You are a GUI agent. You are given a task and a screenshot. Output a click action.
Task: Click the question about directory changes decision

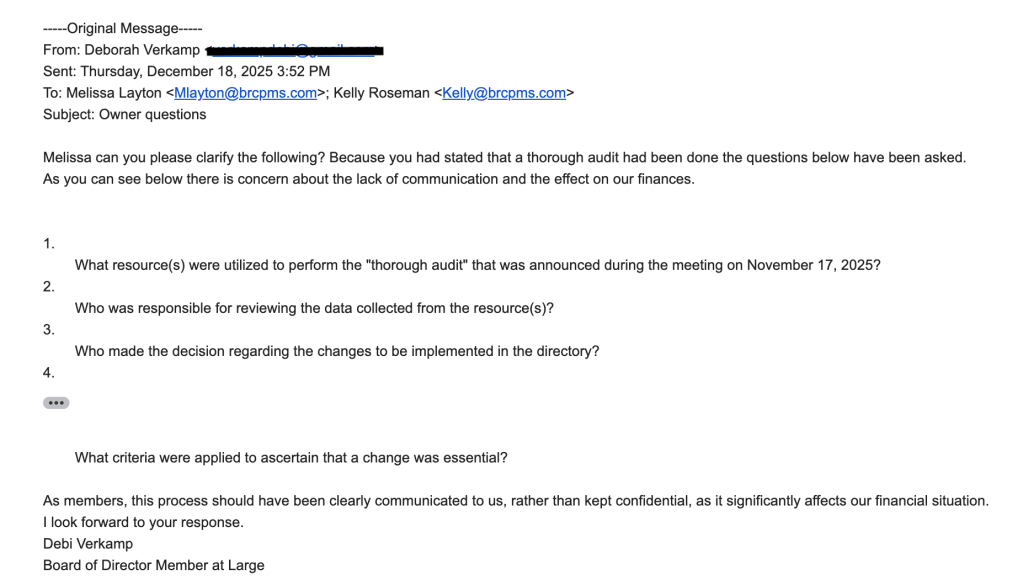point(337,351)
